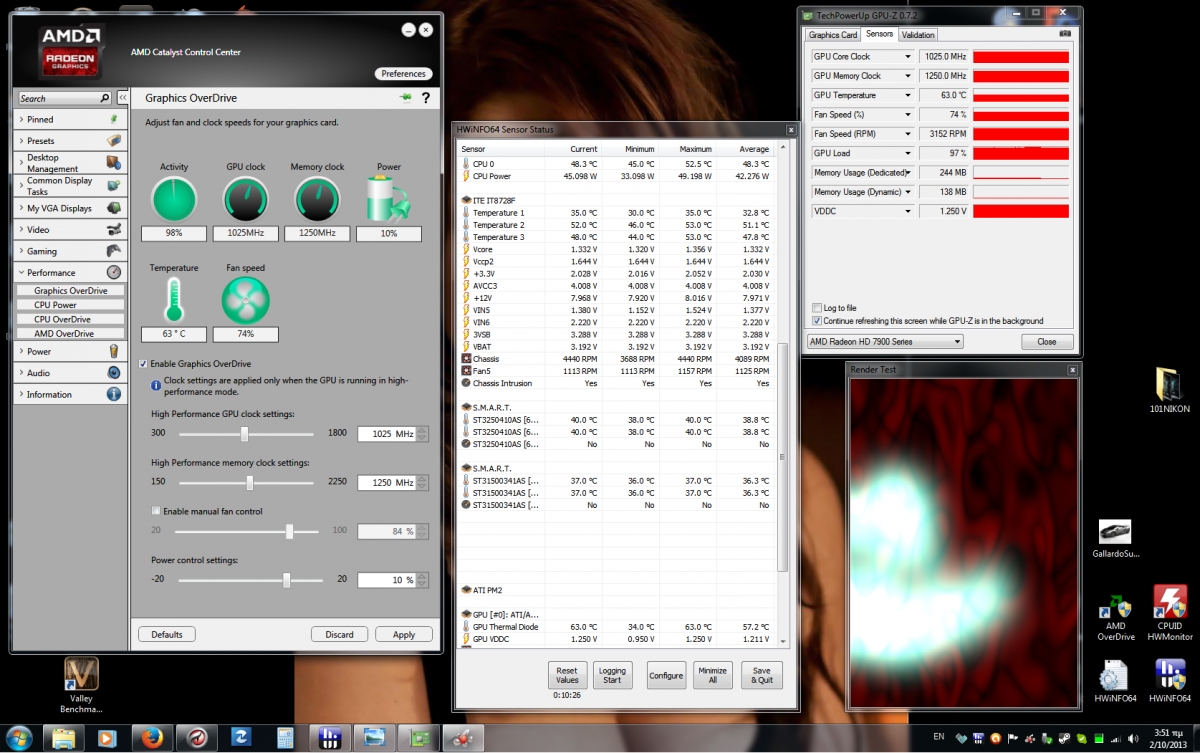
Task: Open AMD Radeon HD 7900 Series device dropdown
Action: click(884, 341)
